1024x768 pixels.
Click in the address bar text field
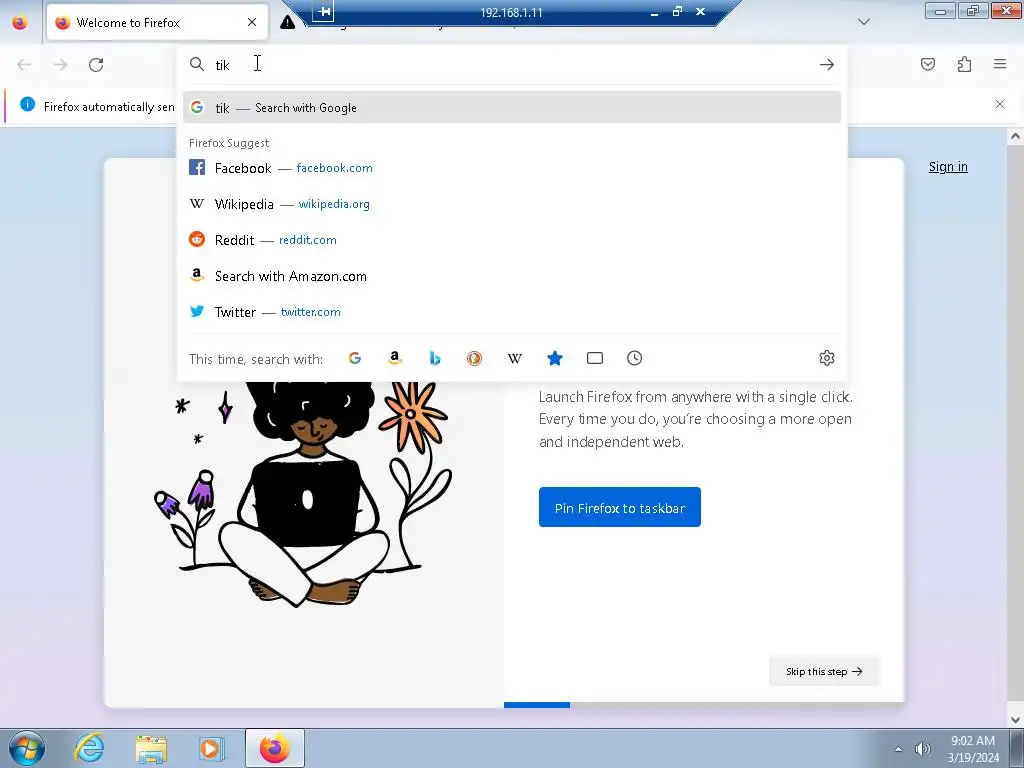(x=513, y=65)
